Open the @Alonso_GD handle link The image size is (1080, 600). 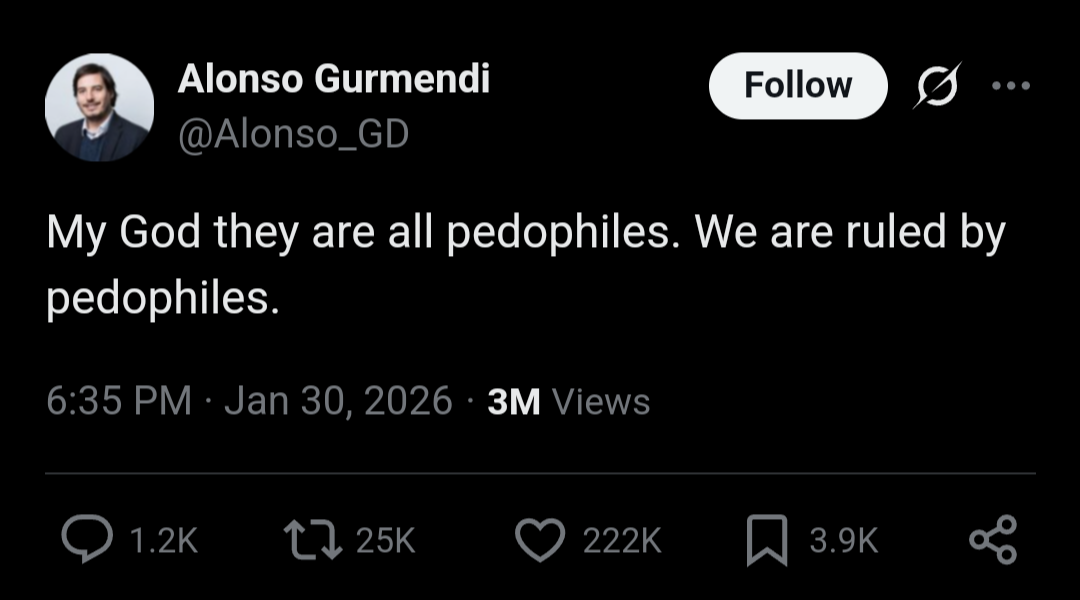click(293, 134)
